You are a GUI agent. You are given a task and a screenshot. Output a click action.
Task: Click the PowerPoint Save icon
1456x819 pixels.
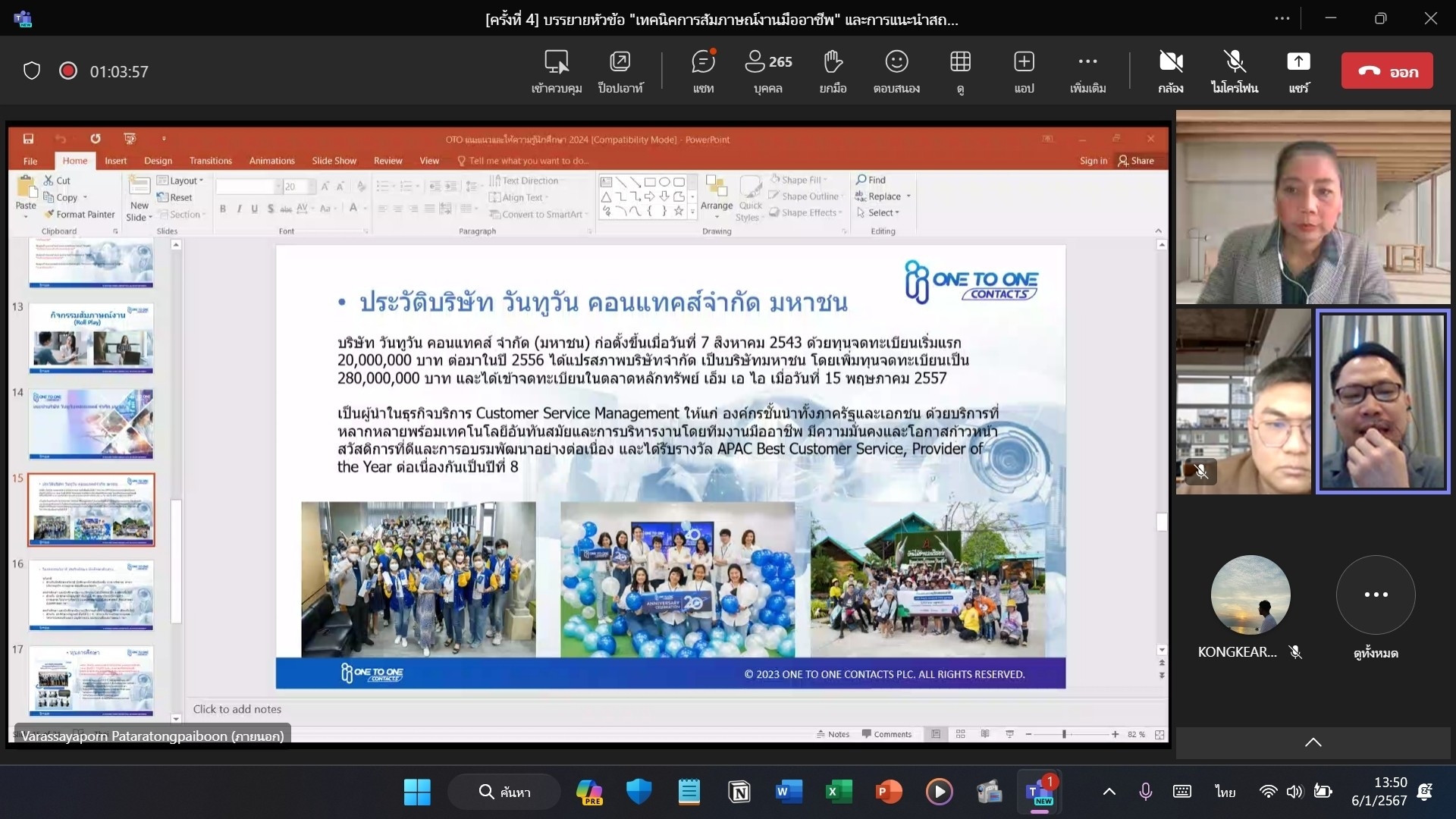pyautogui.click(x=28, y=139)
